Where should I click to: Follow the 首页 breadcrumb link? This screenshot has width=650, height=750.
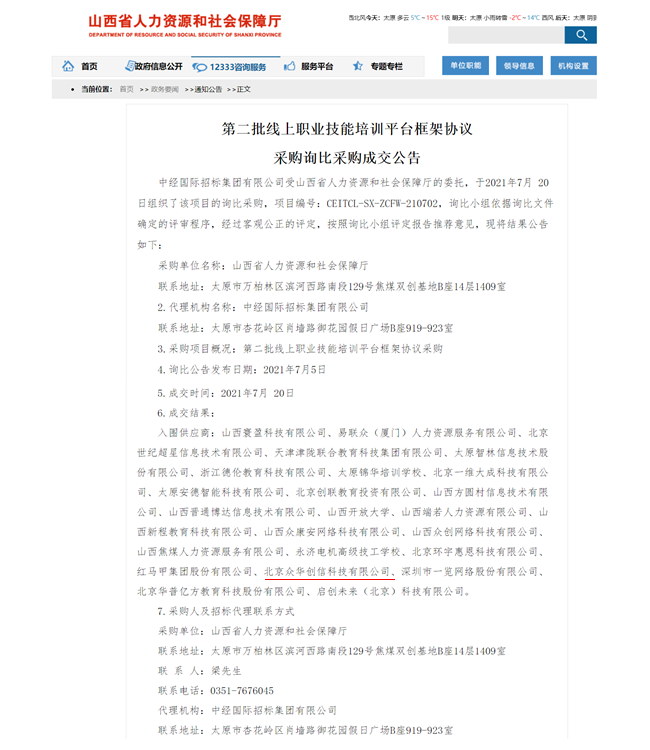tap(127, 89)
